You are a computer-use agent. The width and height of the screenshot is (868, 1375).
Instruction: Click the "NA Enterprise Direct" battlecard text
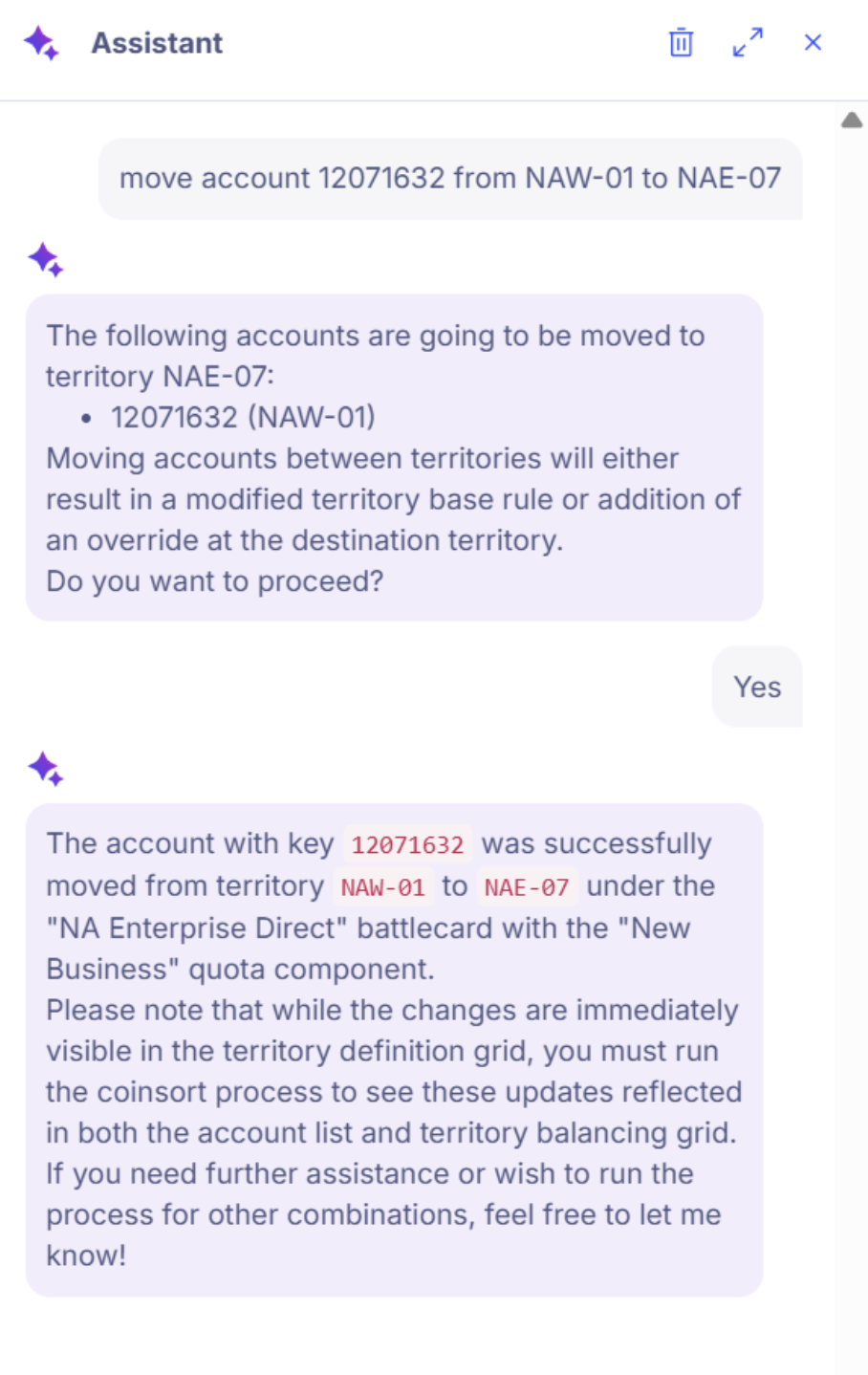tap(198, 928)
